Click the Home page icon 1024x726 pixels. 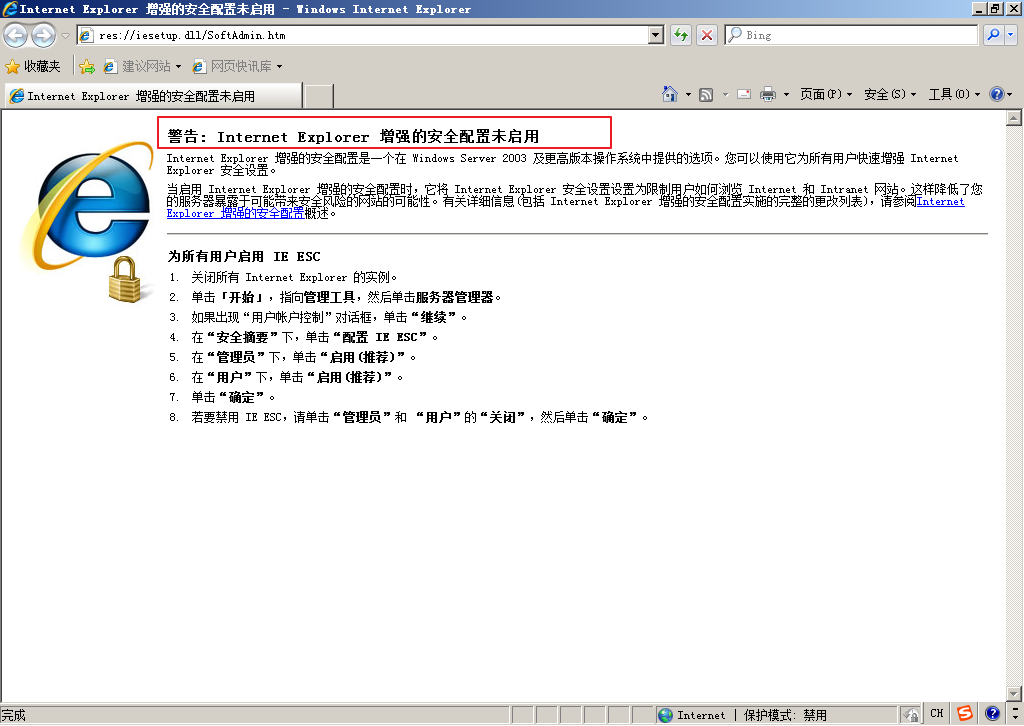(x=670, y=94)
